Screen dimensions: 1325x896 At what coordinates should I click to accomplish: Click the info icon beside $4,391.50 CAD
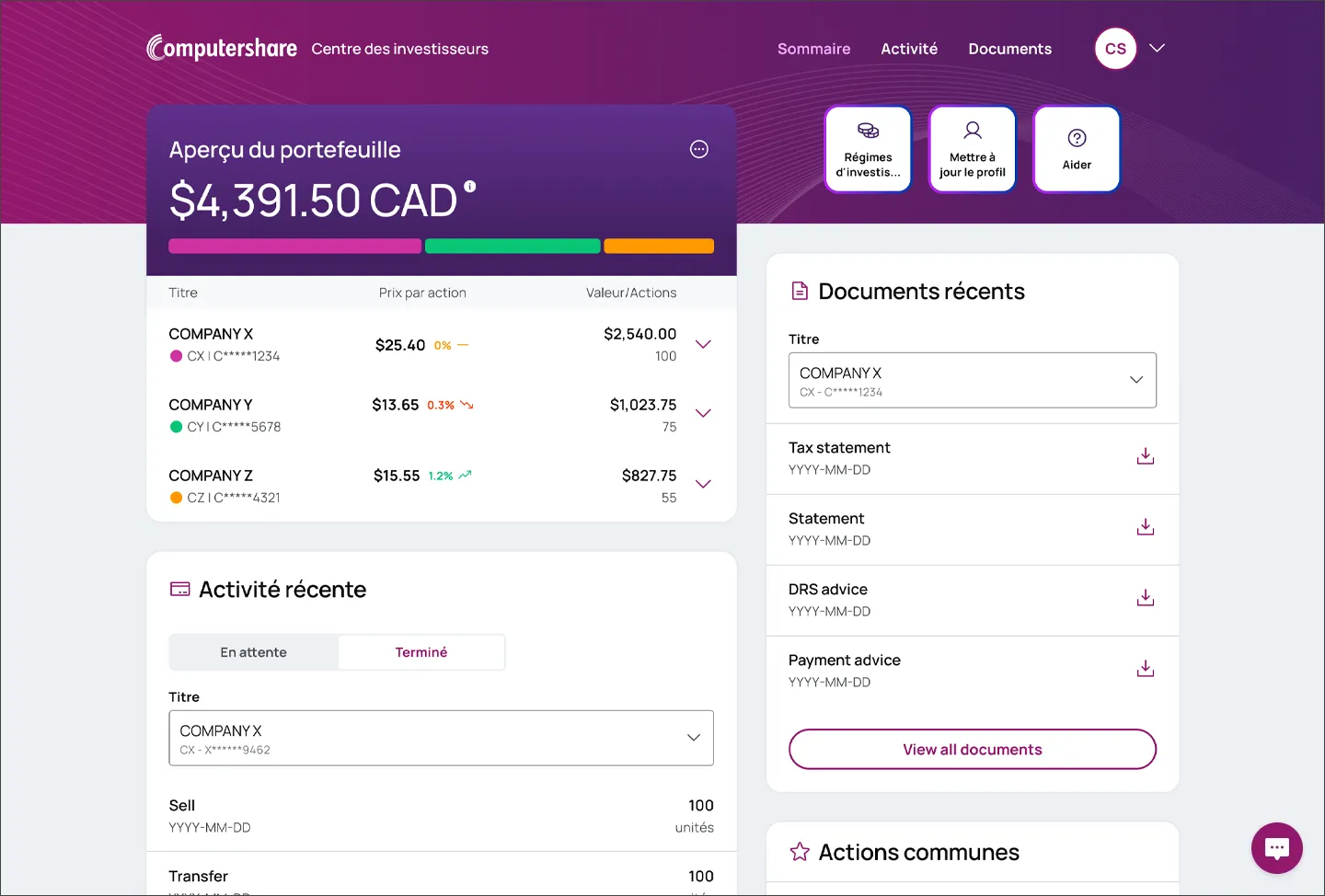coord(470,185)
